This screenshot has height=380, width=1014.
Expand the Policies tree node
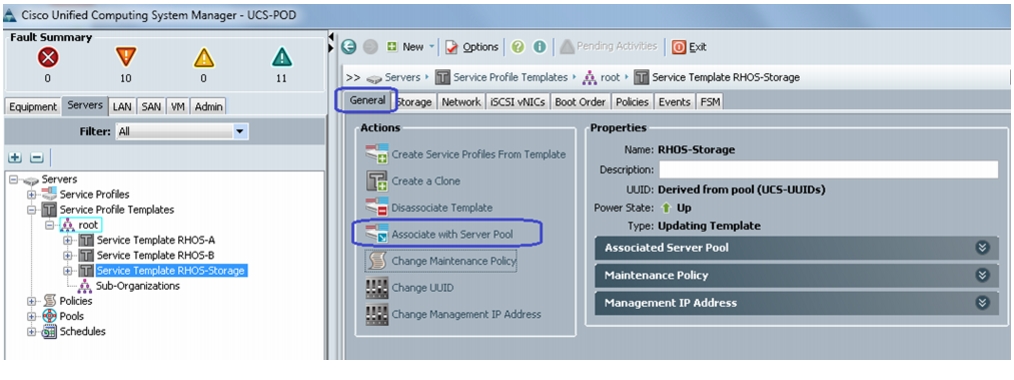(x=30, y=301)
